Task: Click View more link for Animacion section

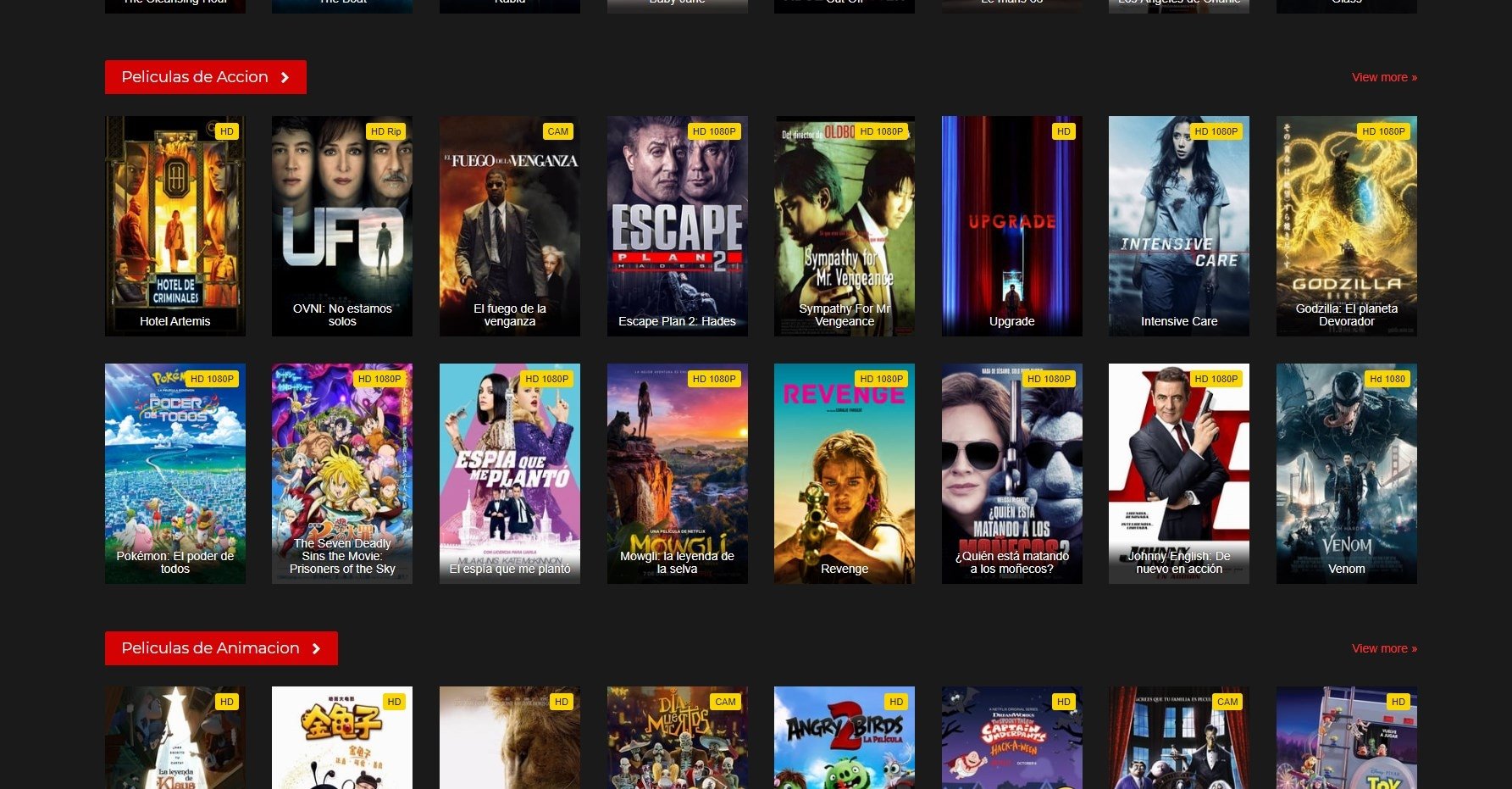Action: [x=1384, y=648]
